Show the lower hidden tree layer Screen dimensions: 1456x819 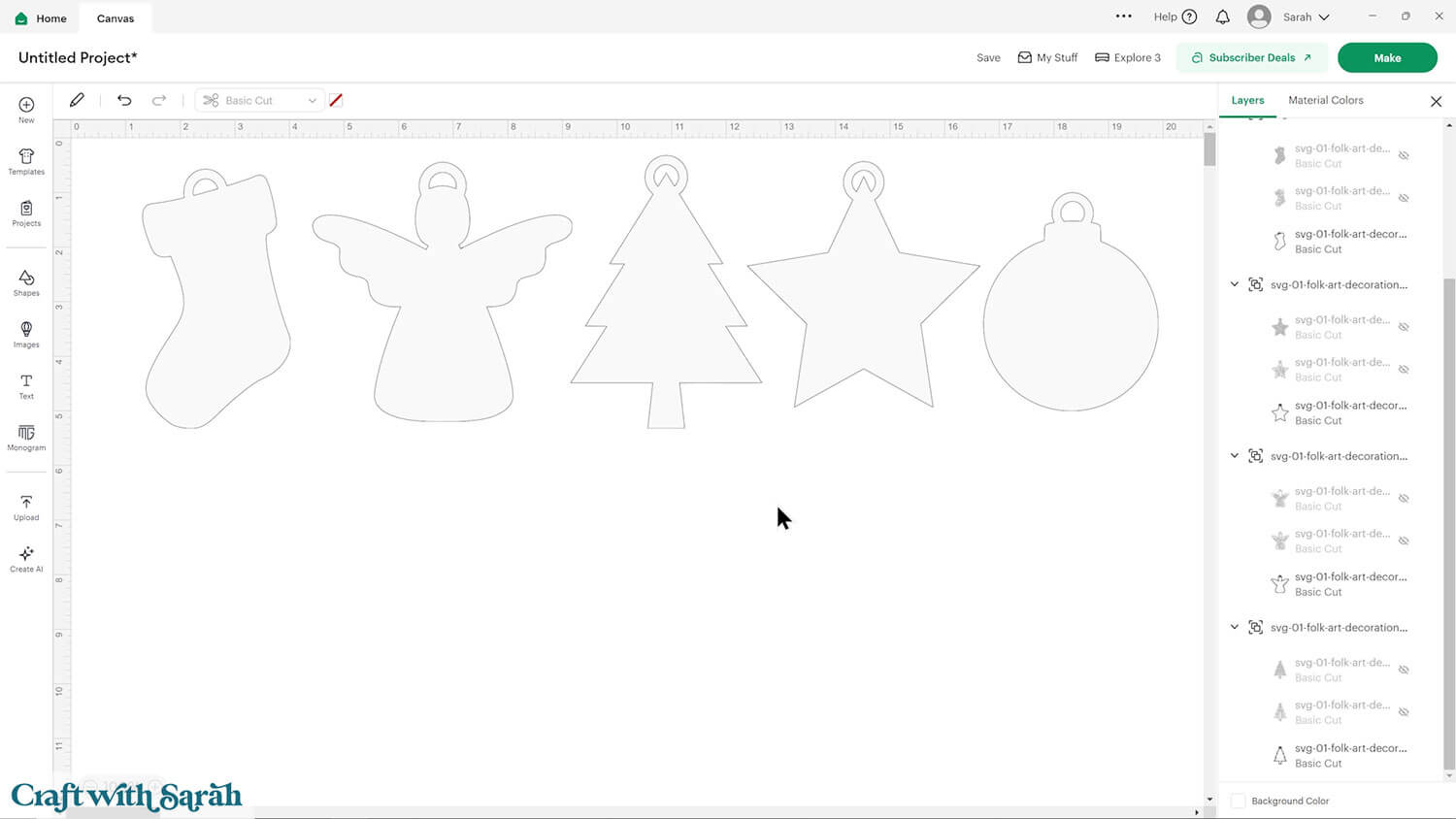tap(1404, 712)
